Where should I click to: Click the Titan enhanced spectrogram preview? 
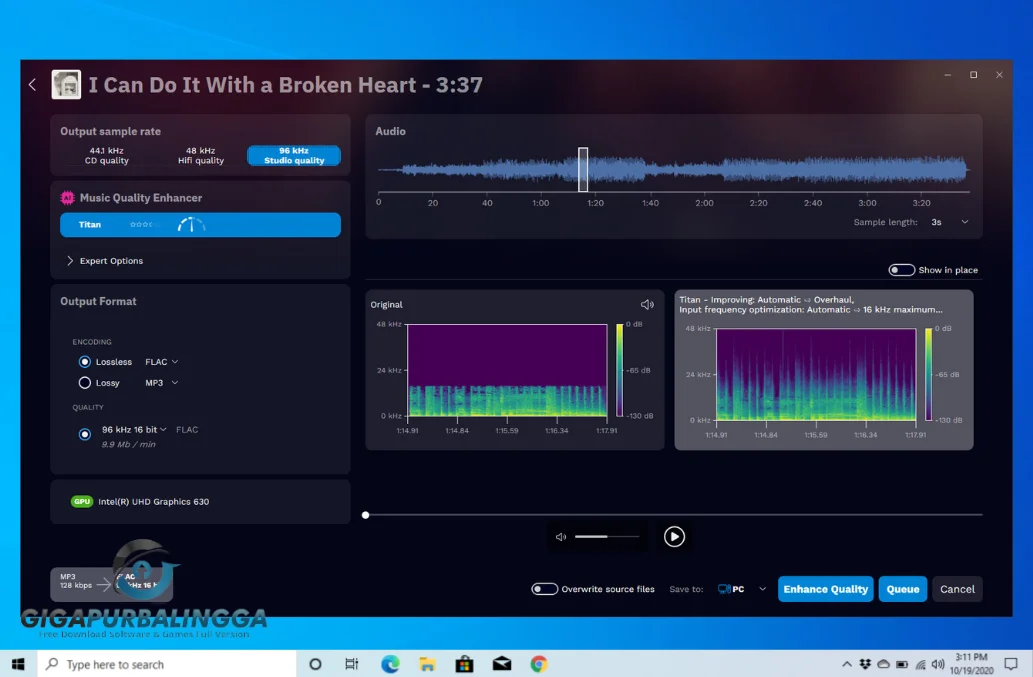click(x=816, y=374)
